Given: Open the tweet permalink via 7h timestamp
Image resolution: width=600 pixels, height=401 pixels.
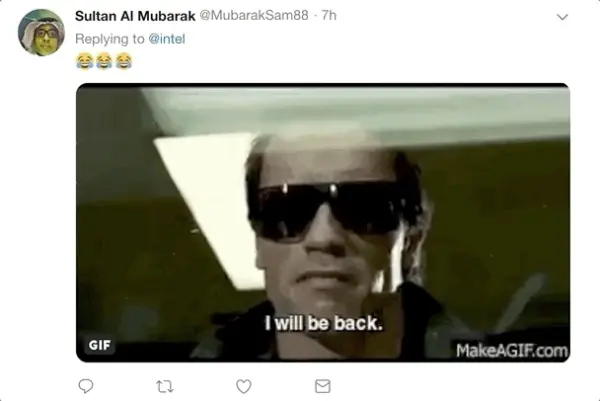Looking at the screenshot, I should point(329,15).
